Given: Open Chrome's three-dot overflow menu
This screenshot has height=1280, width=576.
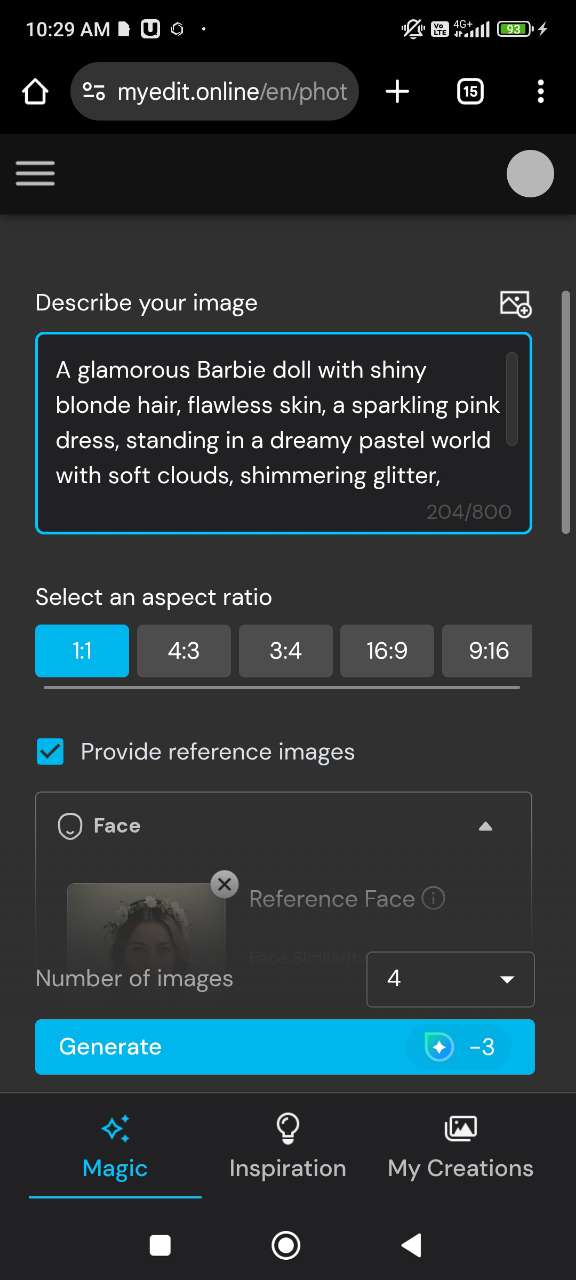Looking at the screenshot, I should pyautogui.click(x=540, y=91).
